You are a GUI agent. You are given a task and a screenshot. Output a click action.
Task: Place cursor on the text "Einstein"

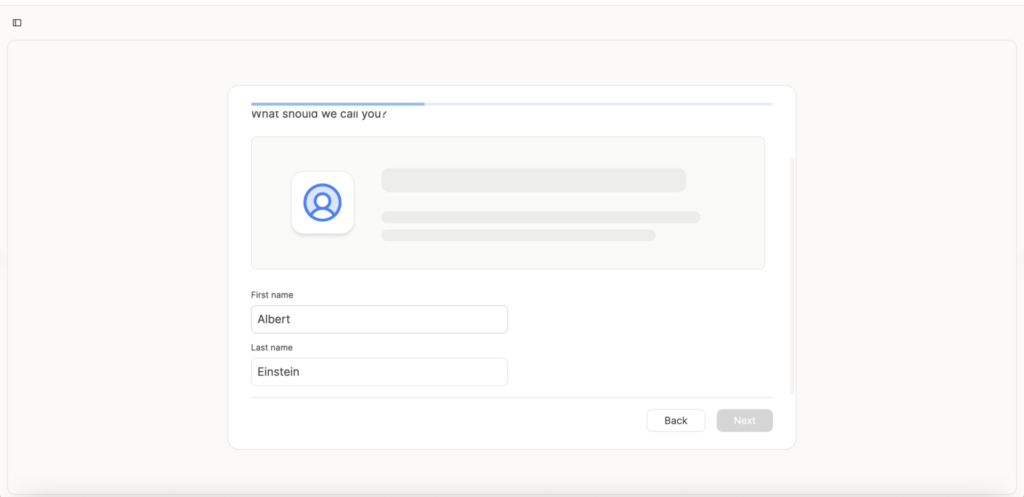[279, 372]
